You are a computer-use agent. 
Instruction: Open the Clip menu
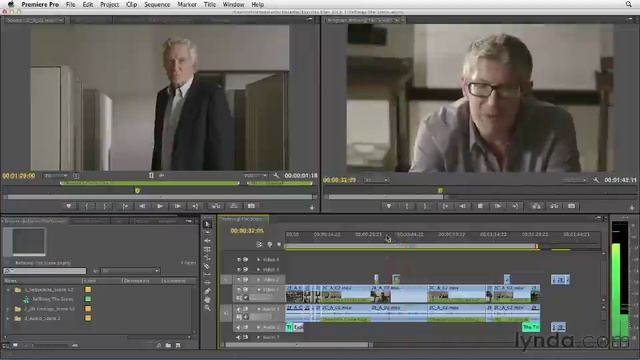tap(132, 4)
